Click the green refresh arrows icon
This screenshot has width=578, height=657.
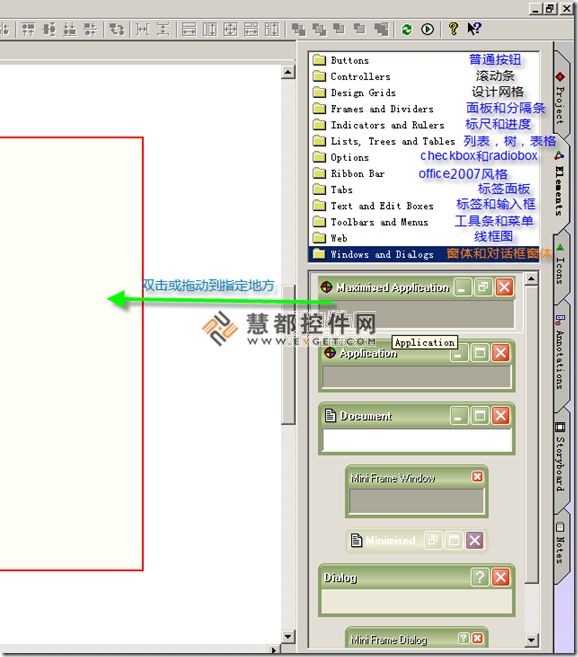[407, 29]
